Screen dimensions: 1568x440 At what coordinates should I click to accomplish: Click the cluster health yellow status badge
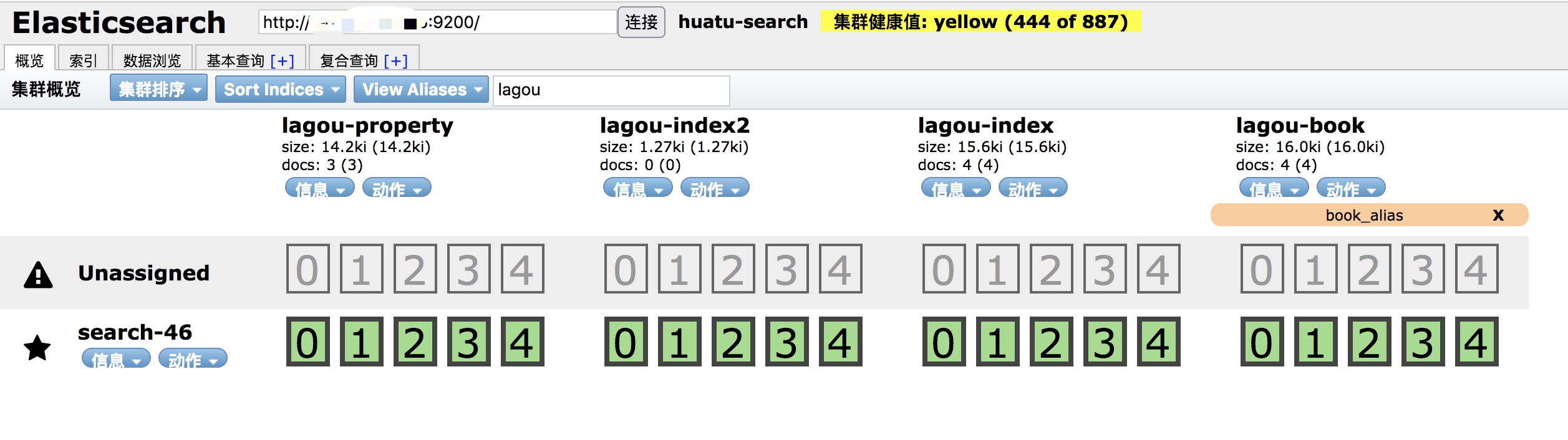point(980,21)
